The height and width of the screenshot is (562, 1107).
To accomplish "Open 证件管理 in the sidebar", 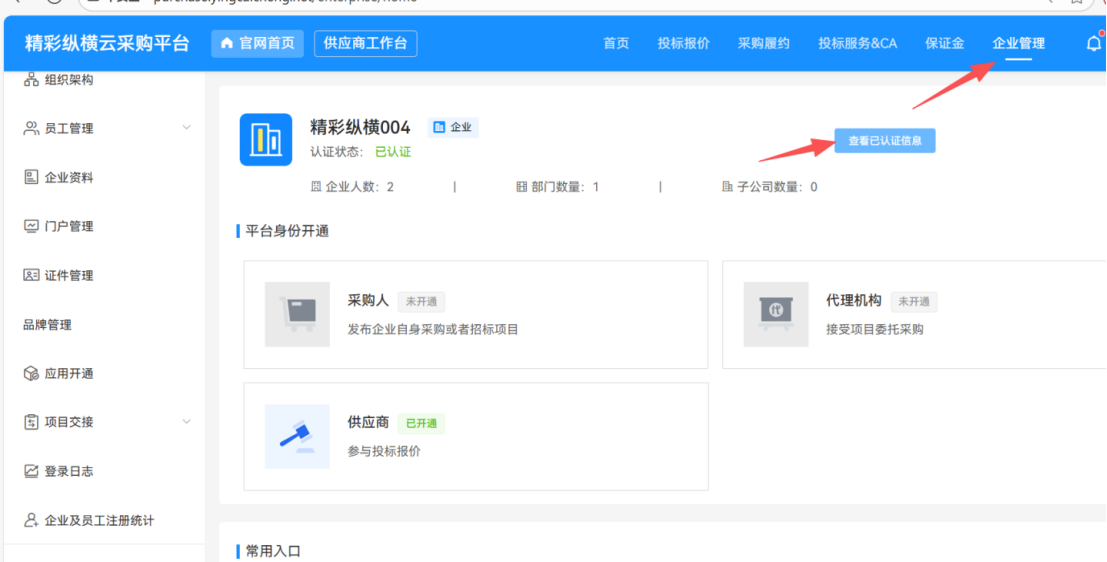I will click(68, 275).
